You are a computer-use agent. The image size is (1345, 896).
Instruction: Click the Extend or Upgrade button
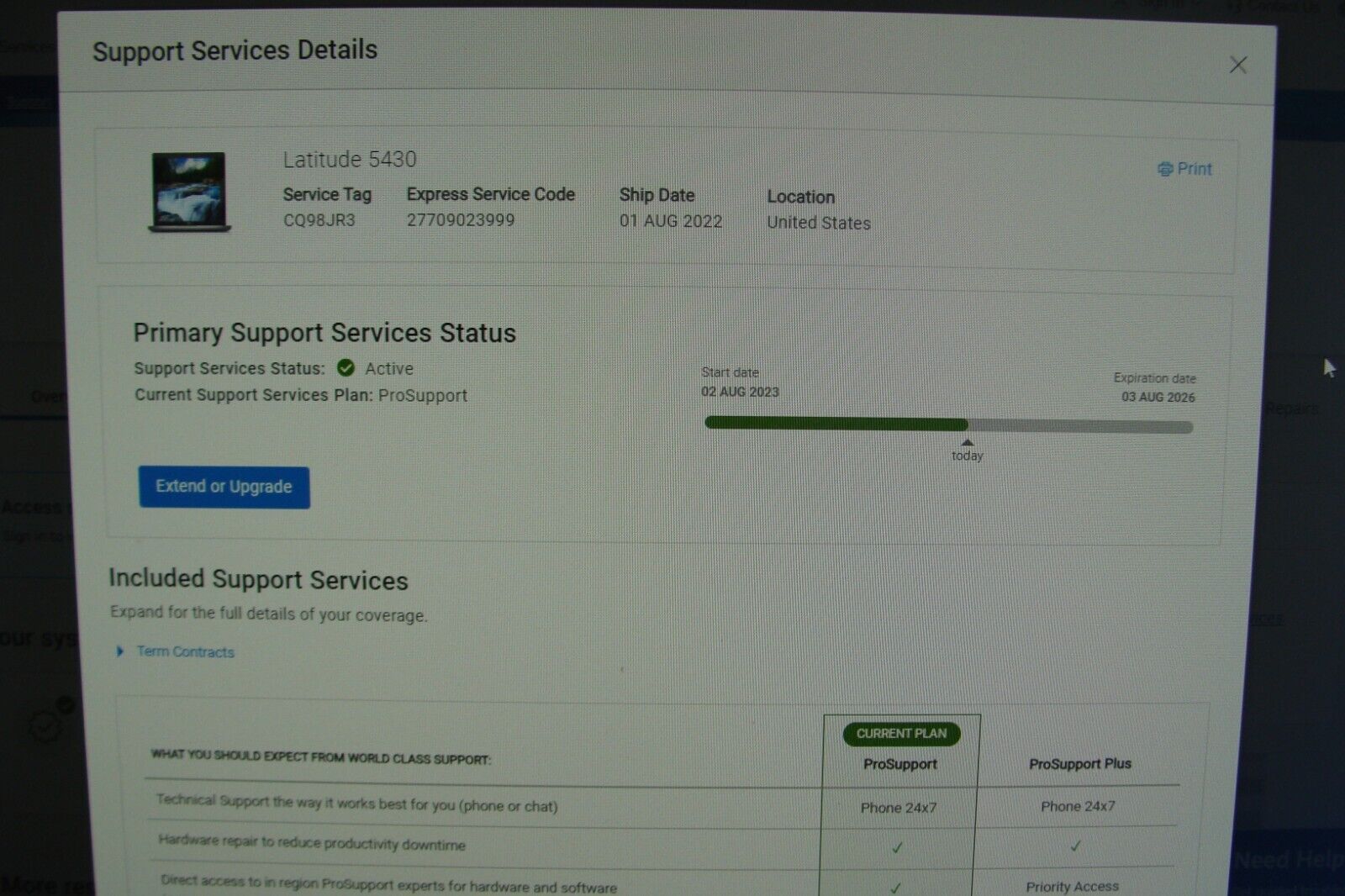(224, 487)
